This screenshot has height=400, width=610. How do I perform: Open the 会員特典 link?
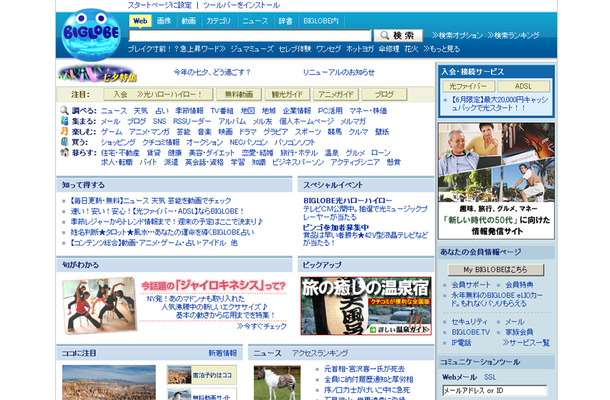[519, 285]
